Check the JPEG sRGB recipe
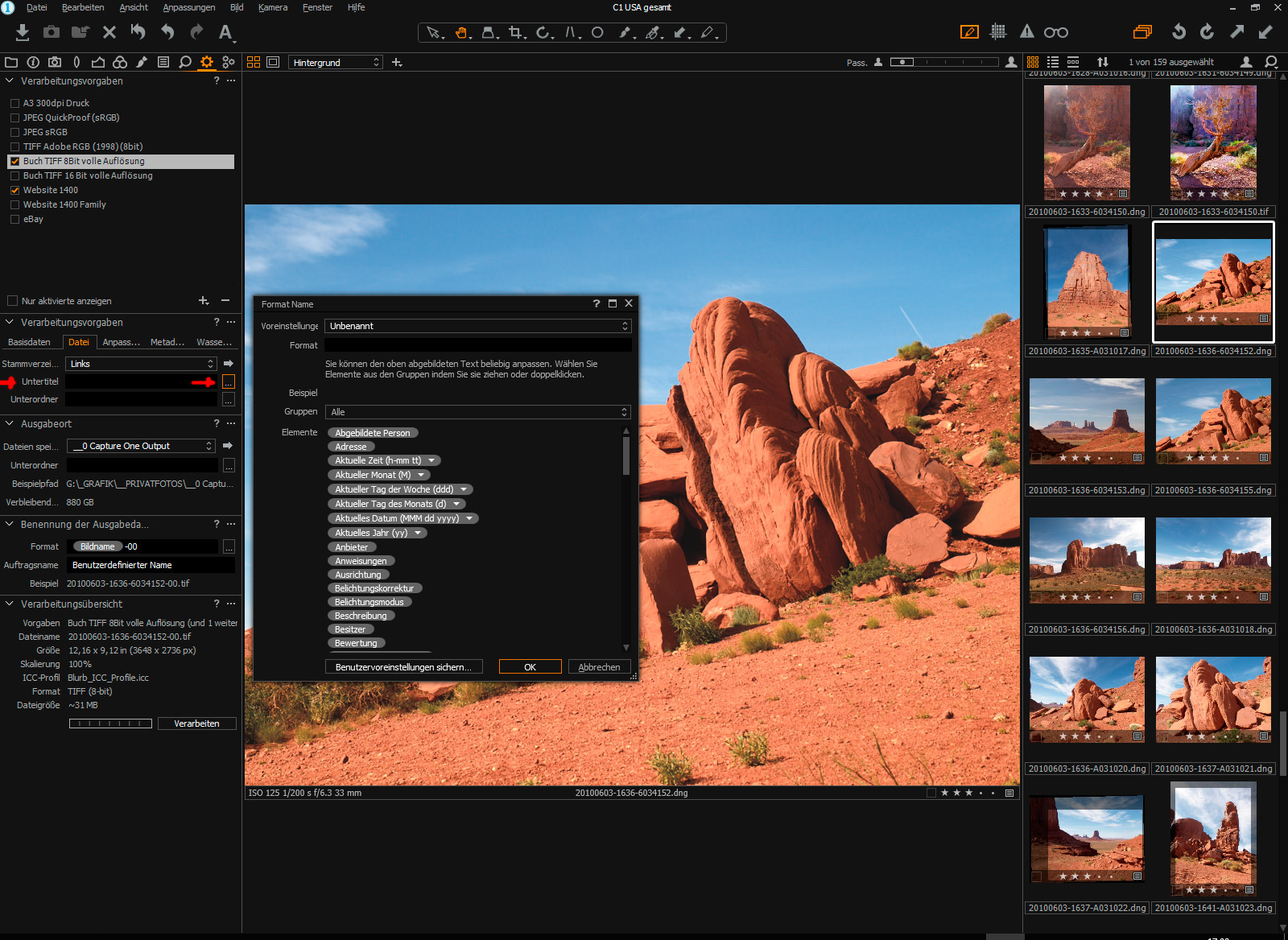Image resolution: width=1288 pixels, height=940 pixels. 14,132
